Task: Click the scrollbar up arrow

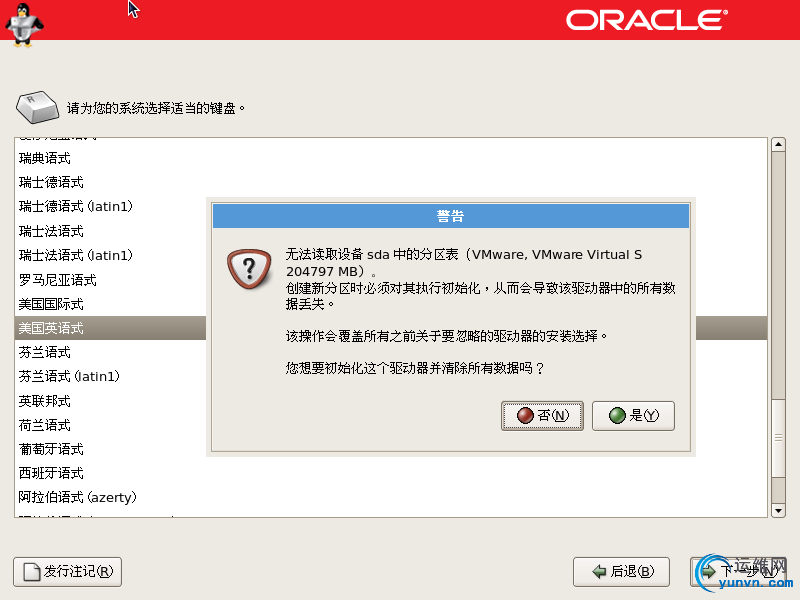Action: (778, 144)
